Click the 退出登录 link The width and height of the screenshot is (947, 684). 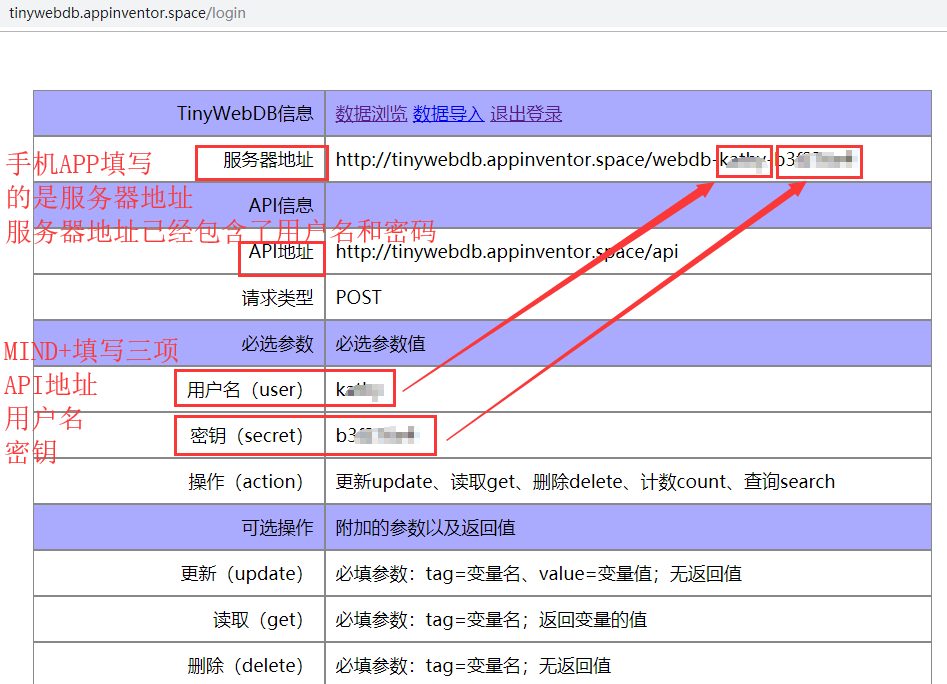(525, 113)
